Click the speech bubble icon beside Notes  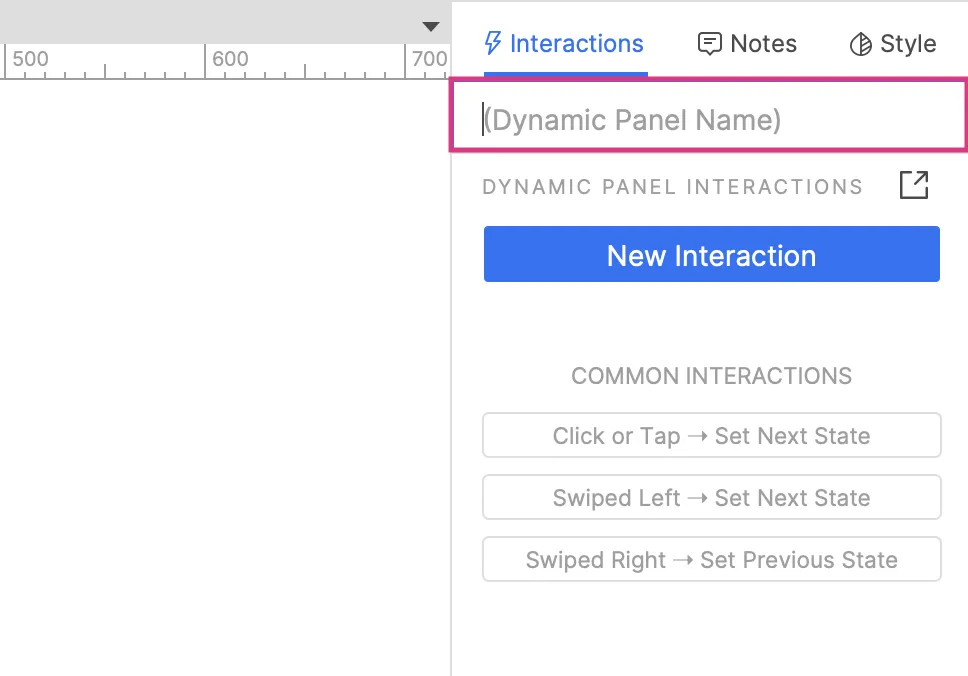[710, 44]
